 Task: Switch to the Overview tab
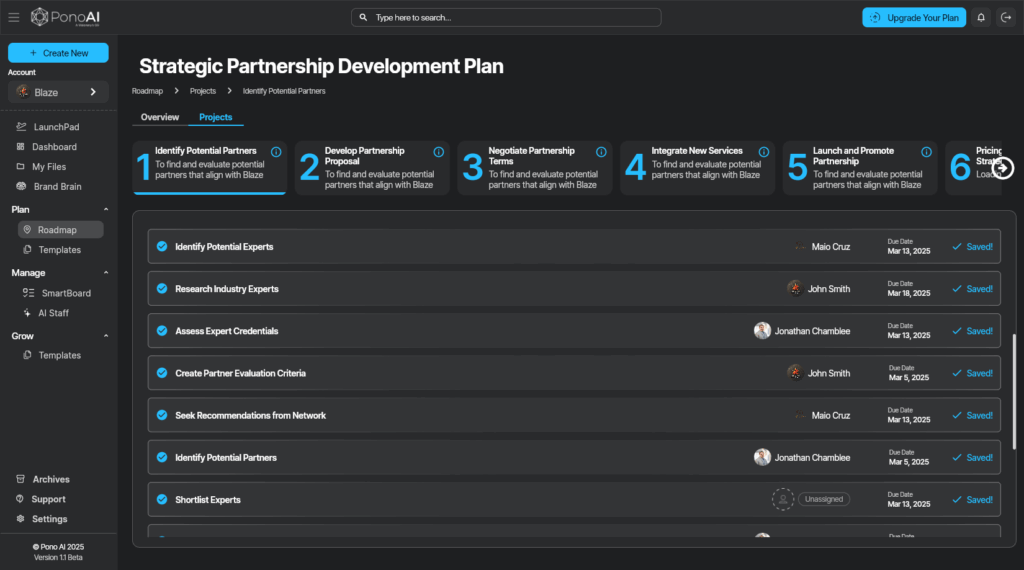coord(160,117)
